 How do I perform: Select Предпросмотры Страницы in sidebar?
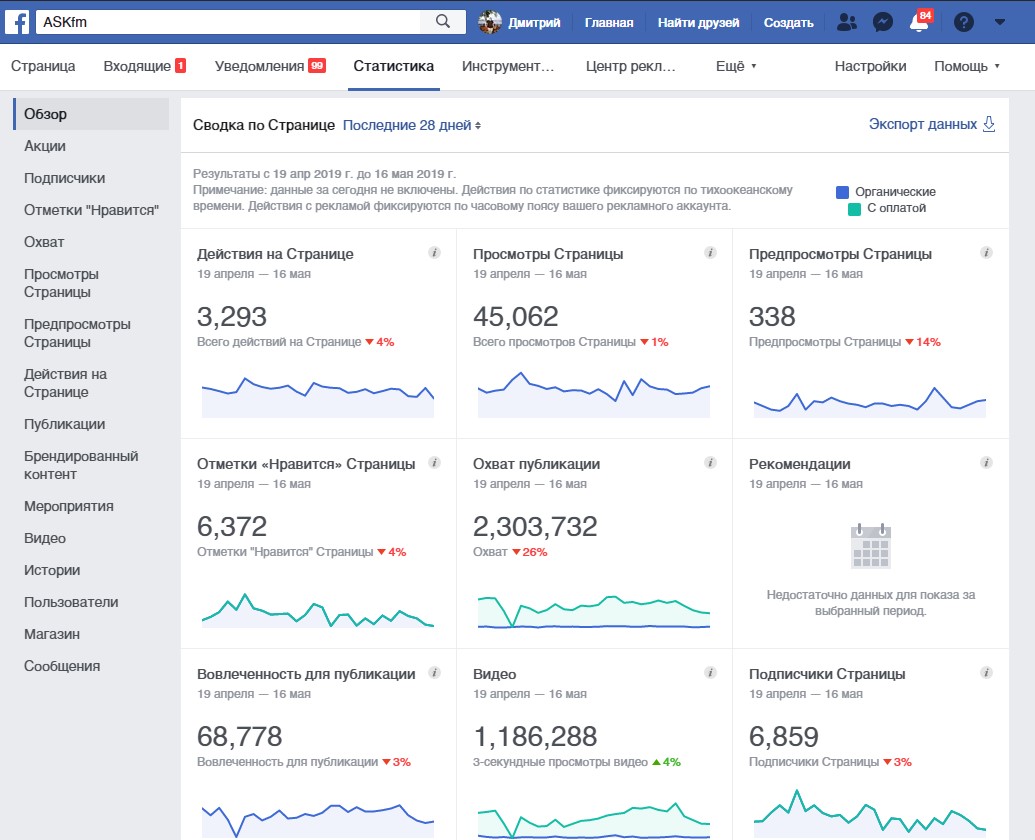tap(77, 333)
